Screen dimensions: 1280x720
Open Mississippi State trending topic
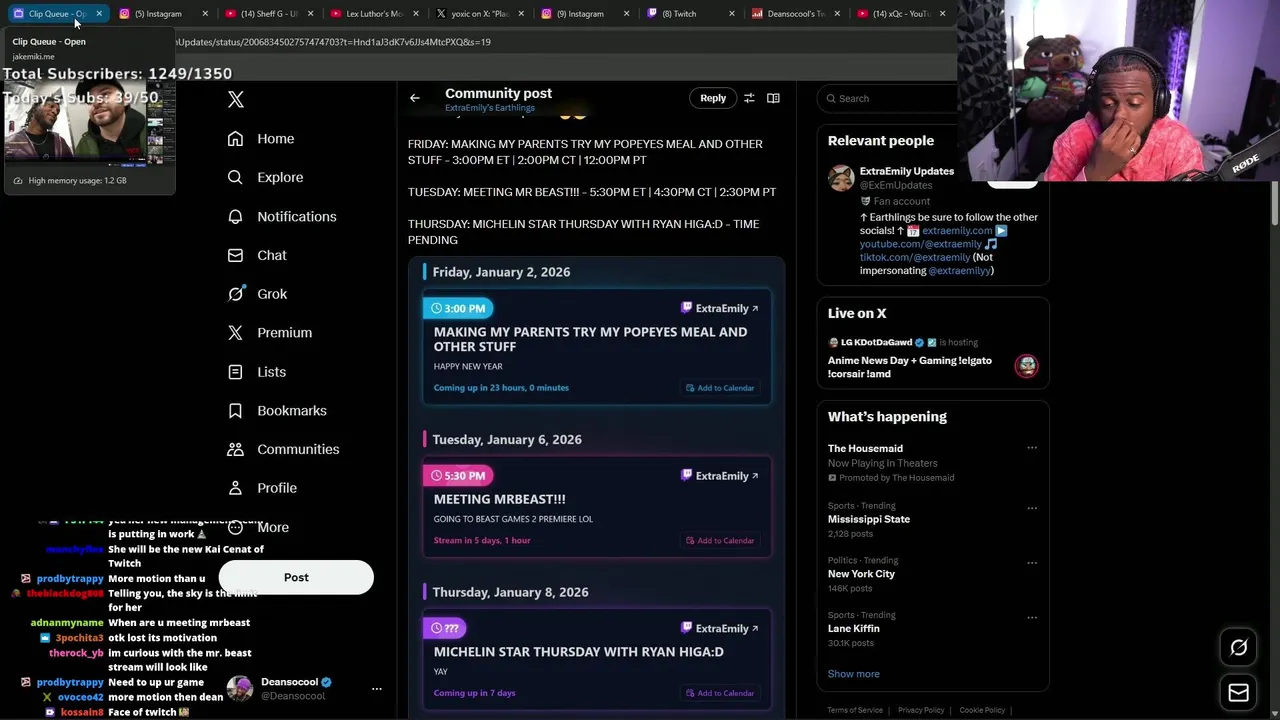pyautogui.click(x=869, y=519)
